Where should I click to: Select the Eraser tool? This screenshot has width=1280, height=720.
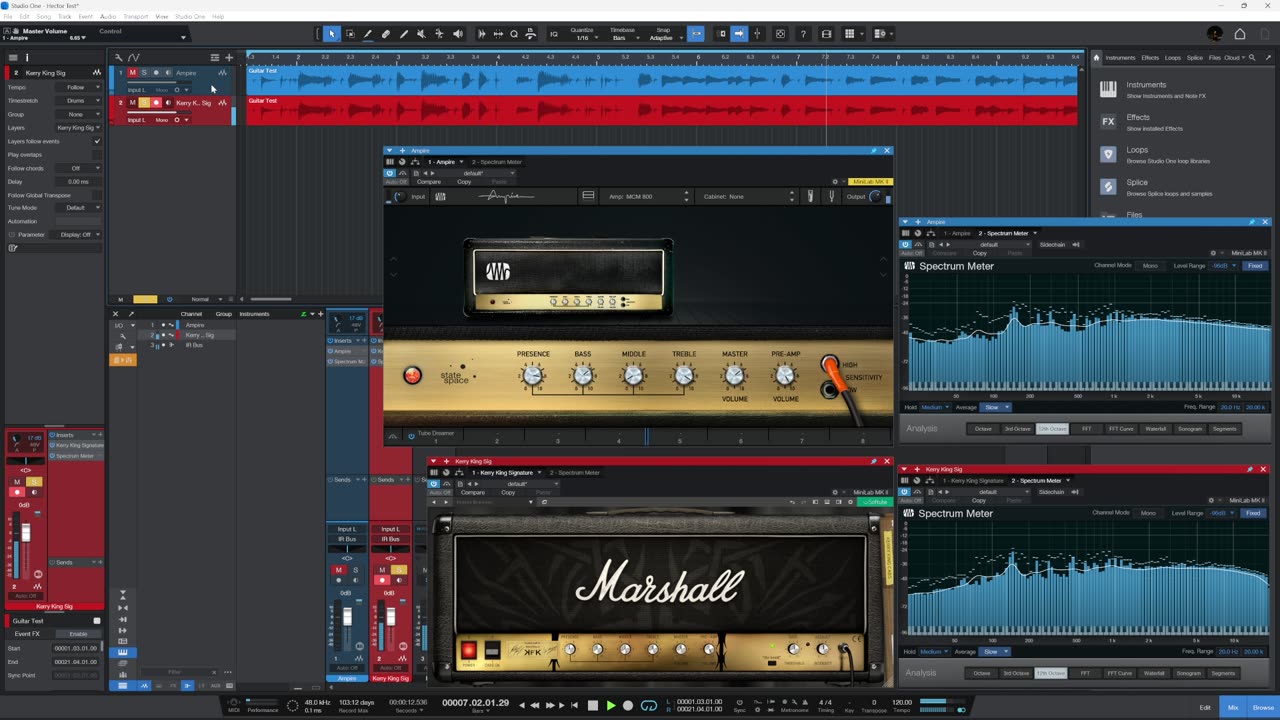[386, 34]
